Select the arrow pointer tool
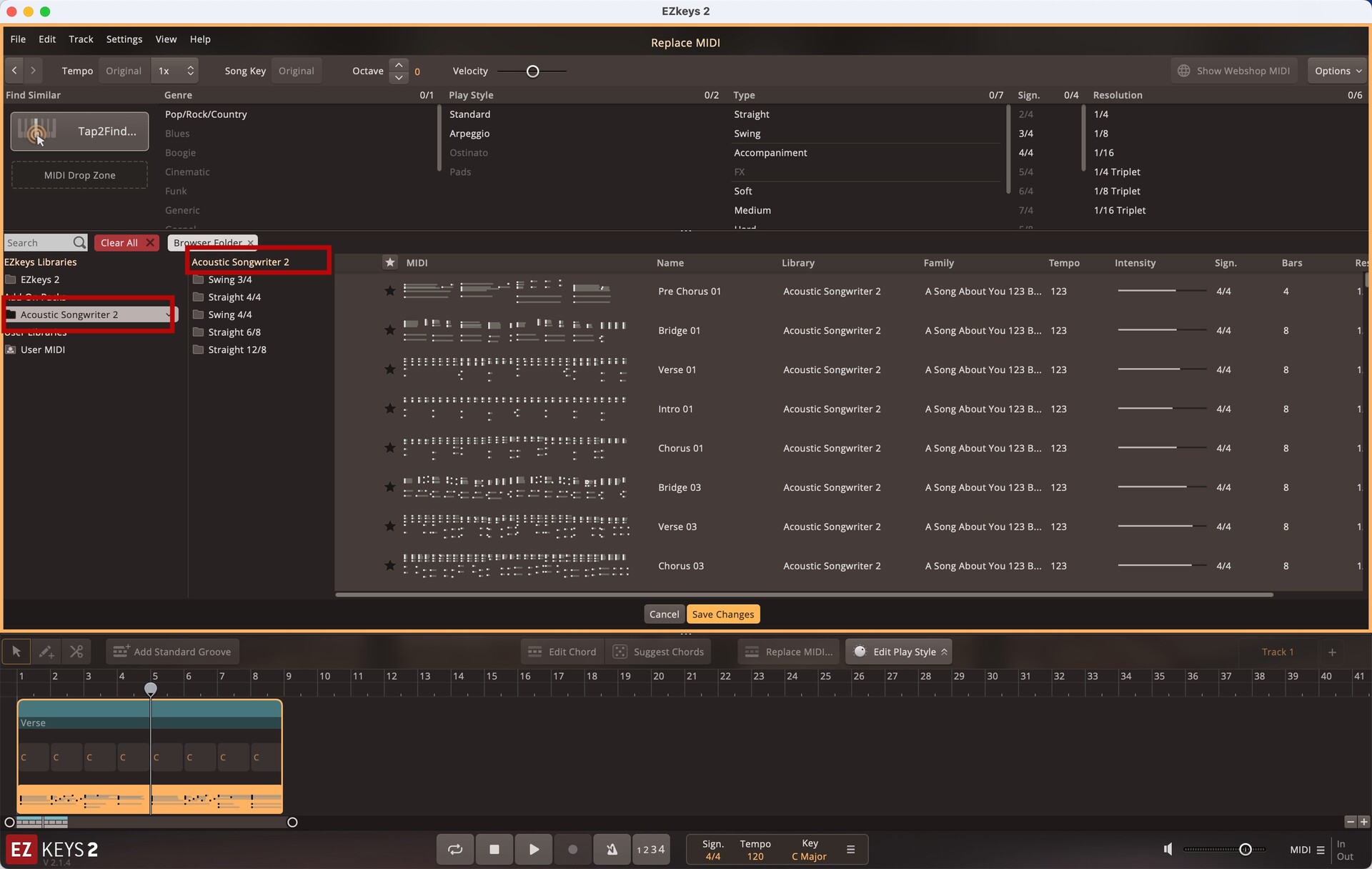1372x869 pixels. click(x=16, y=652)
